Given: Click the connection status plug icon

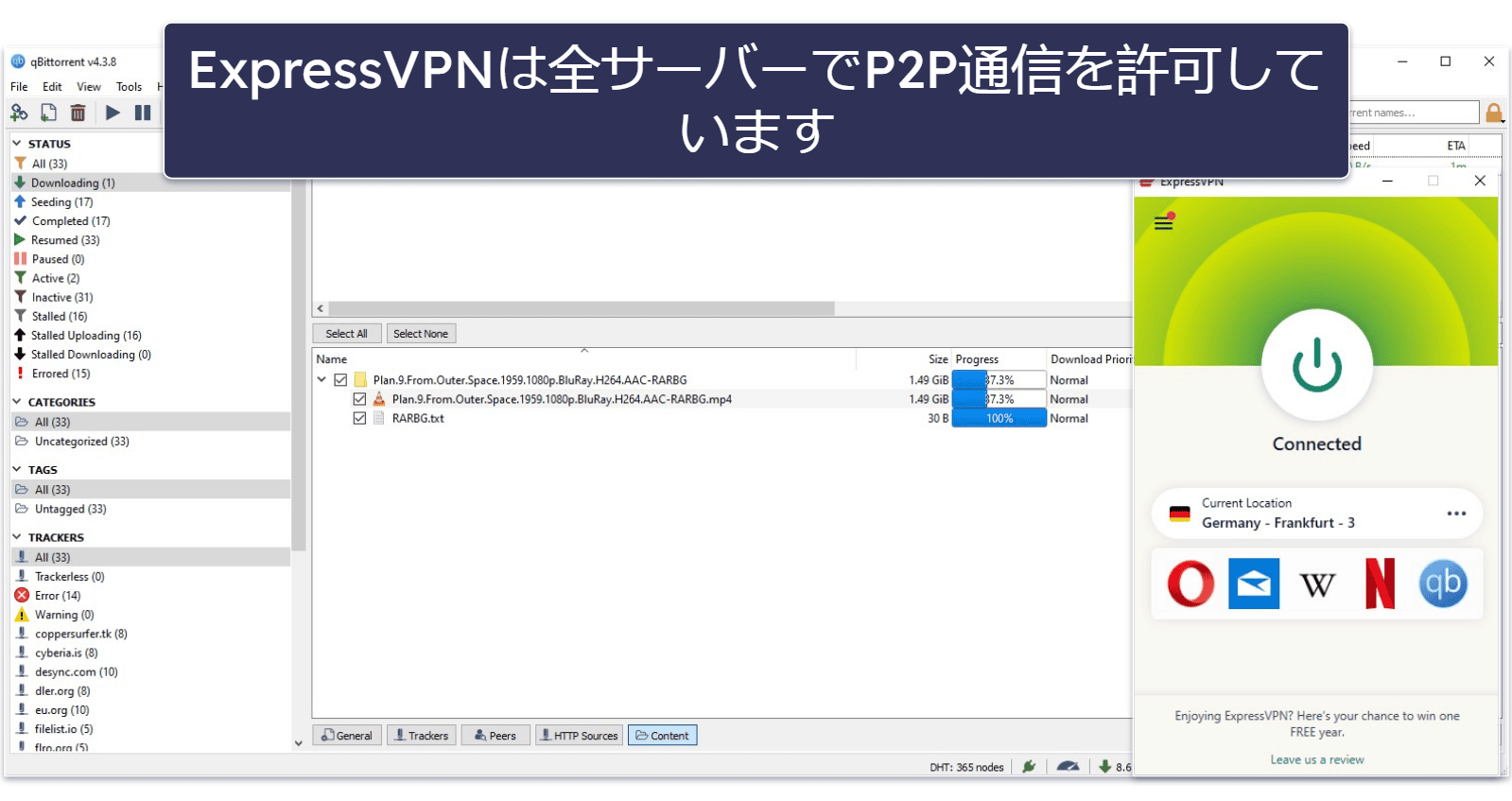Looking at the screenshot, I should [1029, 767].
